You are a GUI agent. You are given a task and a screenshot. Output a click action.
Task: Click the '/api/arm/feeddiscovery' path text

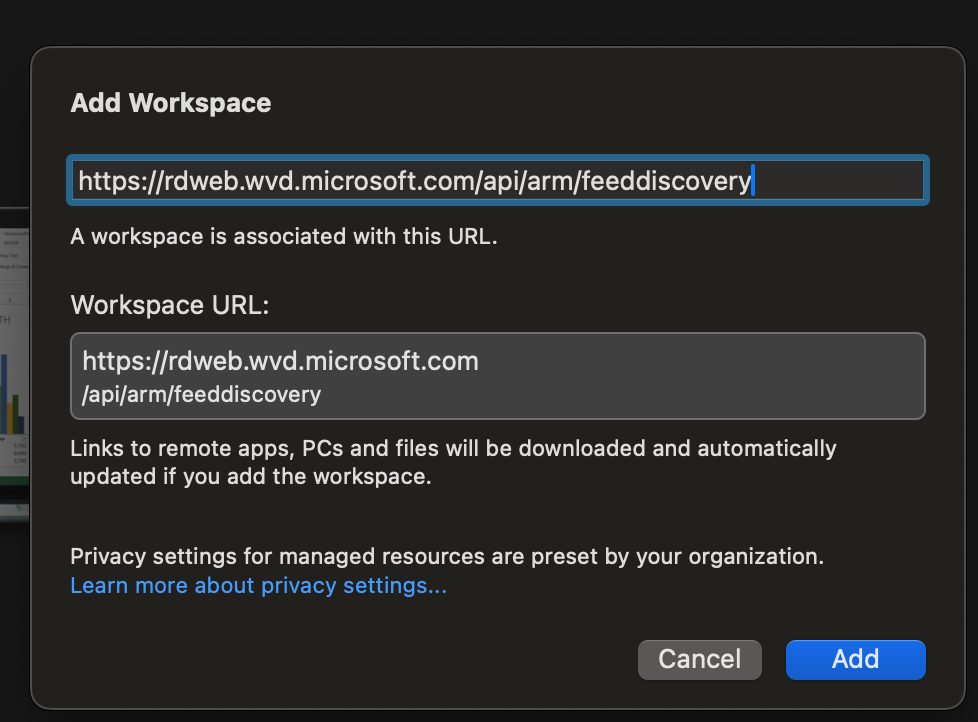(x=201, y=395)
